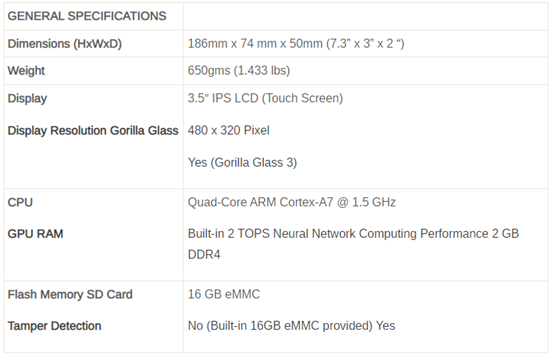
Task: Select the CPU row label
Action: pos(20,202)
